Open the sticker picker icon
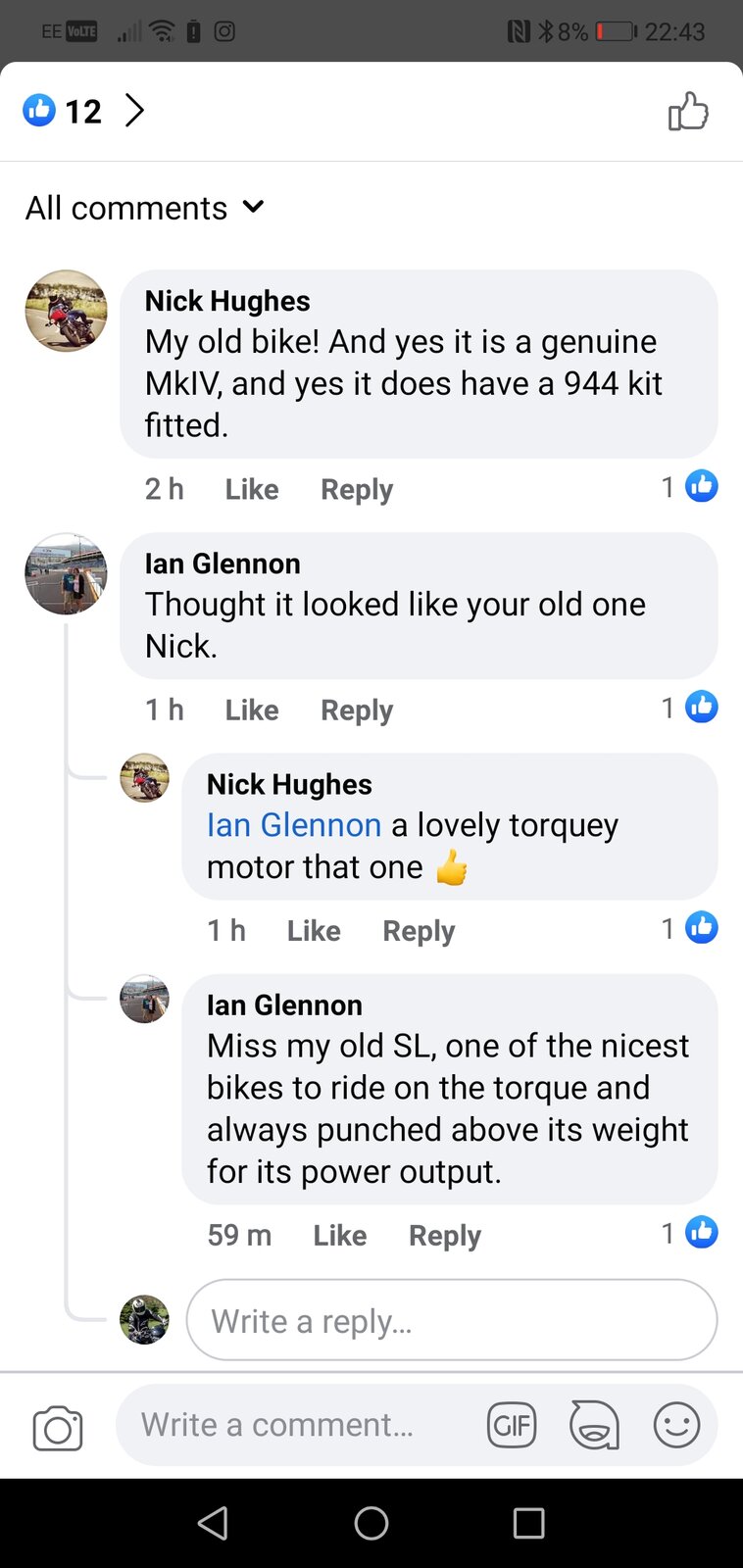This screenshot has width=743, height=1568. point(594,1425)
